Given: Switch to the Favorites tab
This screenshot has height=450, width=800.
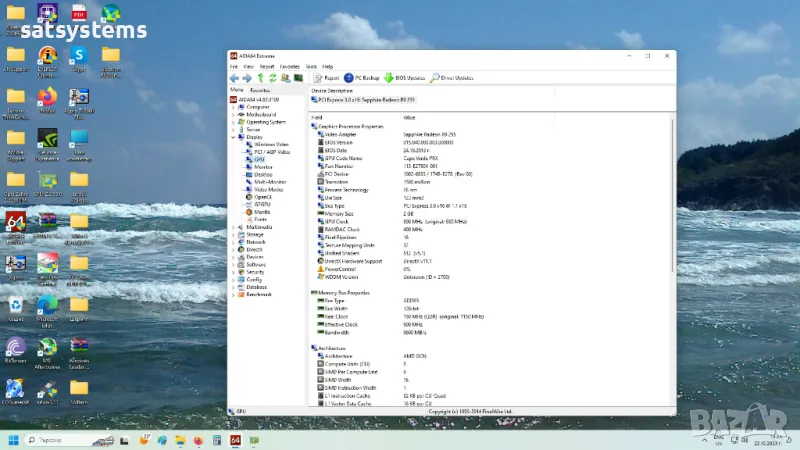Looking at the screenshot, I should click(x=260, y=90).
